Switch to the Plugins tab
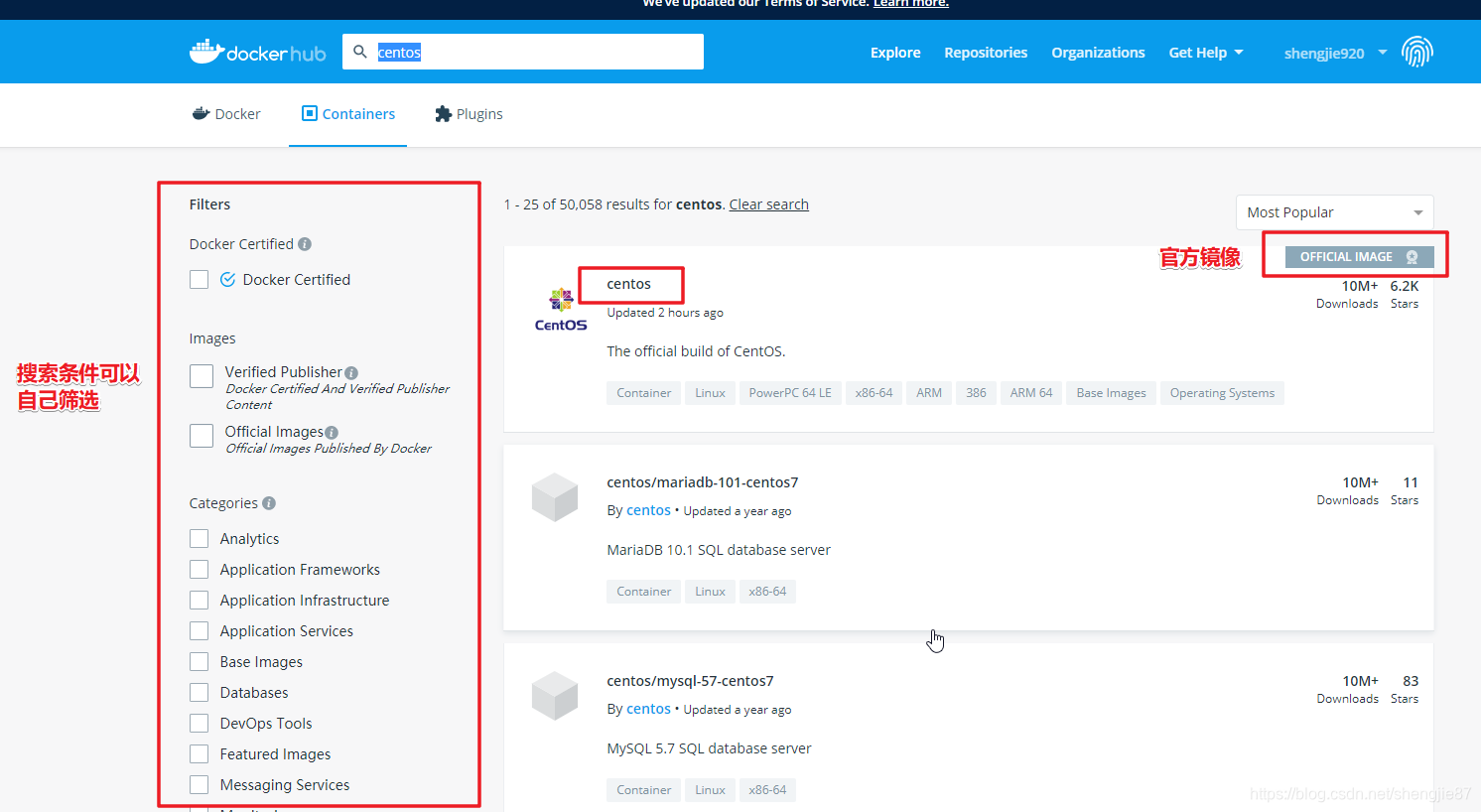 point(469,114)
